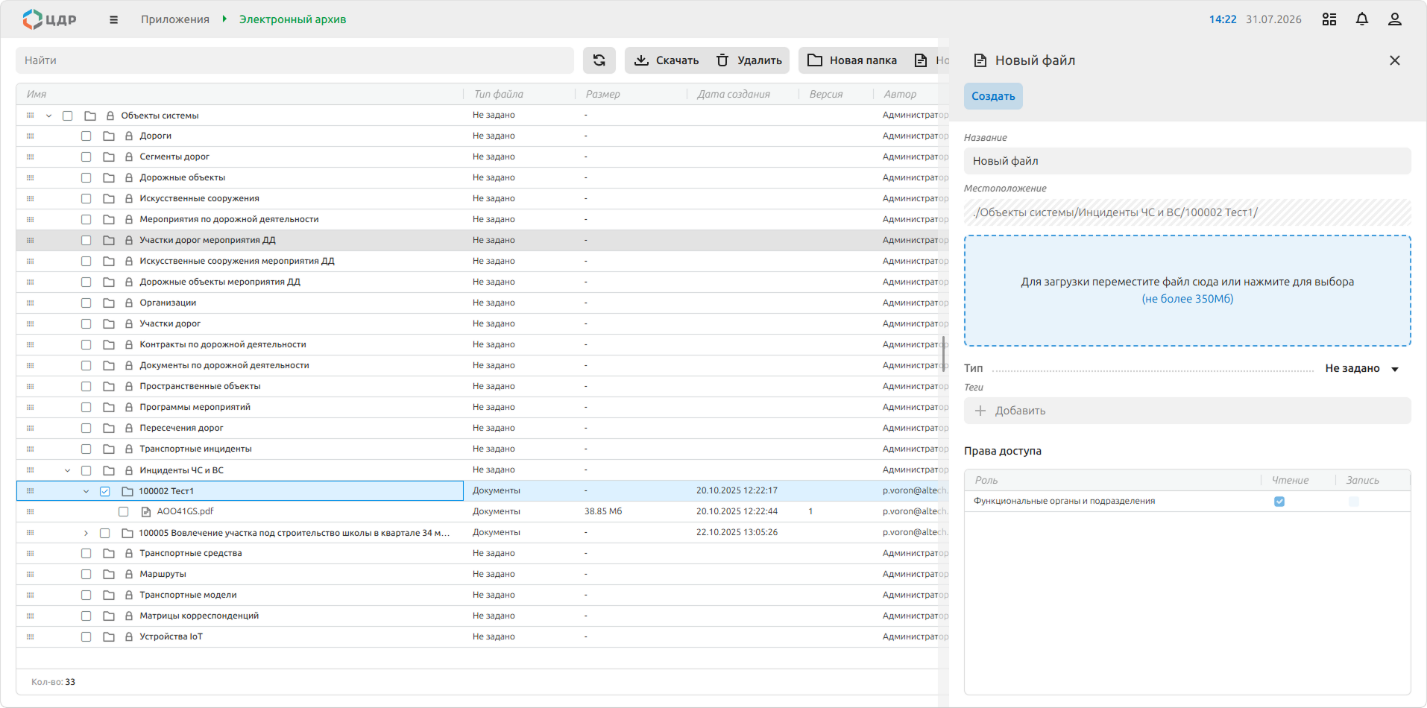1427x708 pixels.
Task: Click the file icon of AOO41GS.pdf
Action: click(145, 511)
